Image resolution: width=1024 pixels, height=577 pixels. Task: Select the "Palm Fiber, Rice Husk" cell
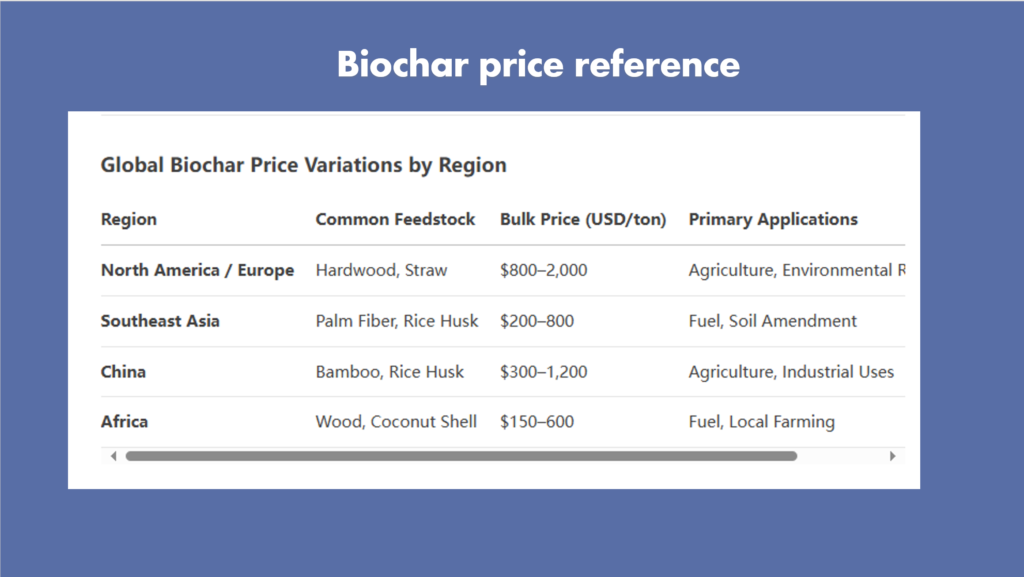tap(397, 321)
